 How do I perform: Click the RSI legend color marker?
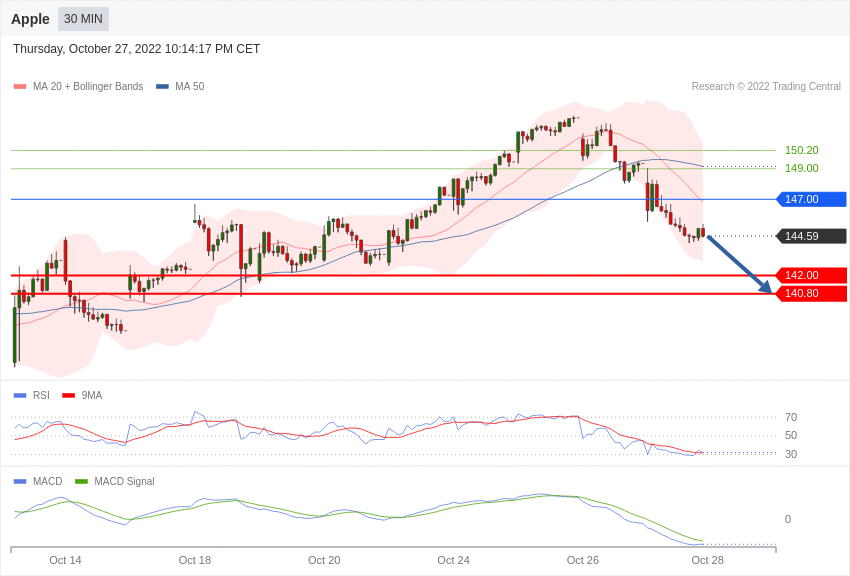(x=20, y=396)
